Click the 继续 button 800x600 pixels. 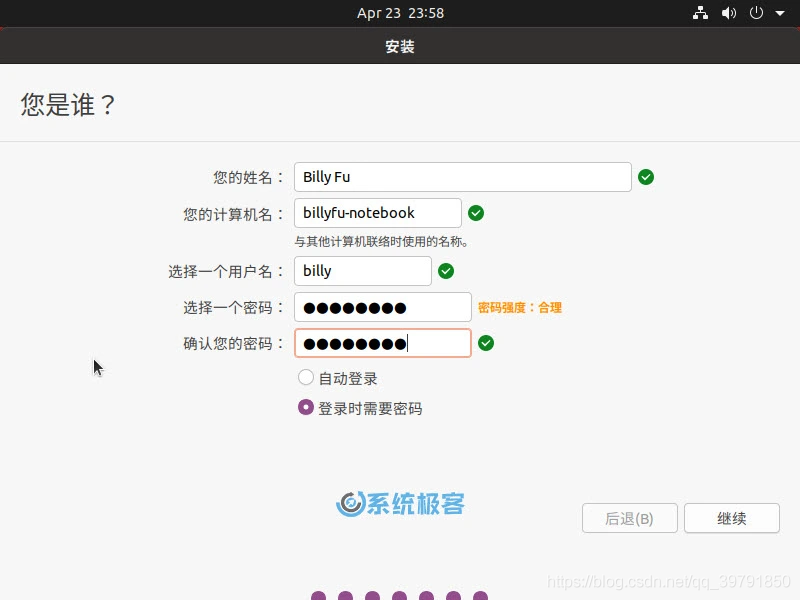tap(732, 518)
